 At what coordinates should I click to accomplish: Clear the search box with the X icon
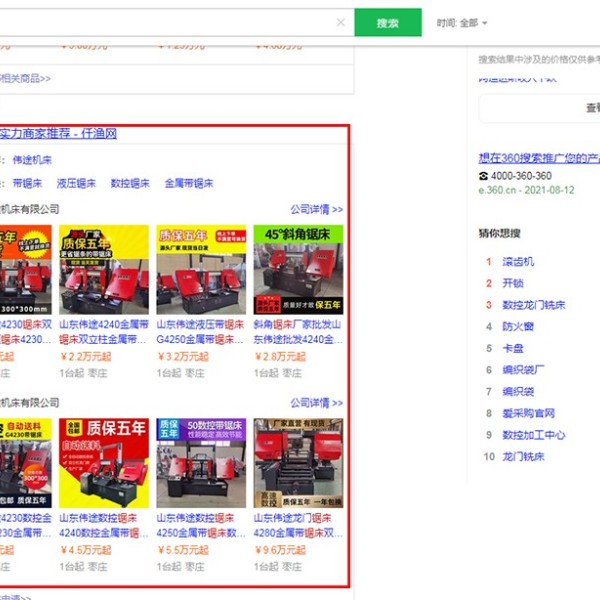(341, 23)
